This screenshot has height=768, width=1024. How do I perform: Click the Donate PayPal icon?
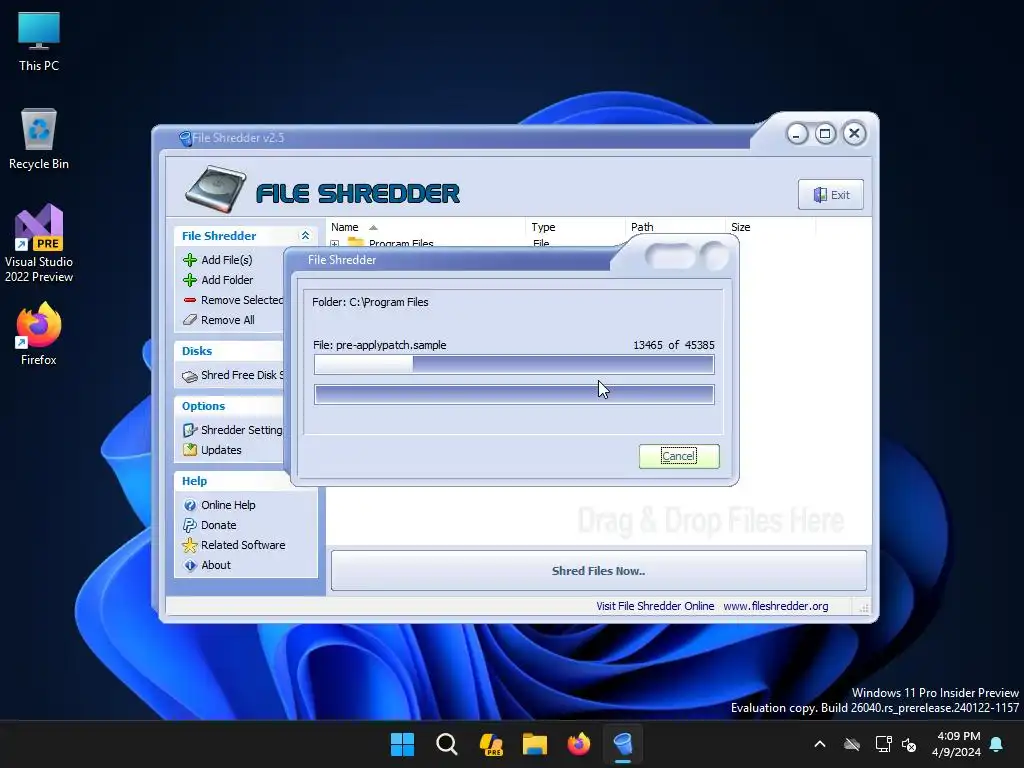(x=190, y=525)
